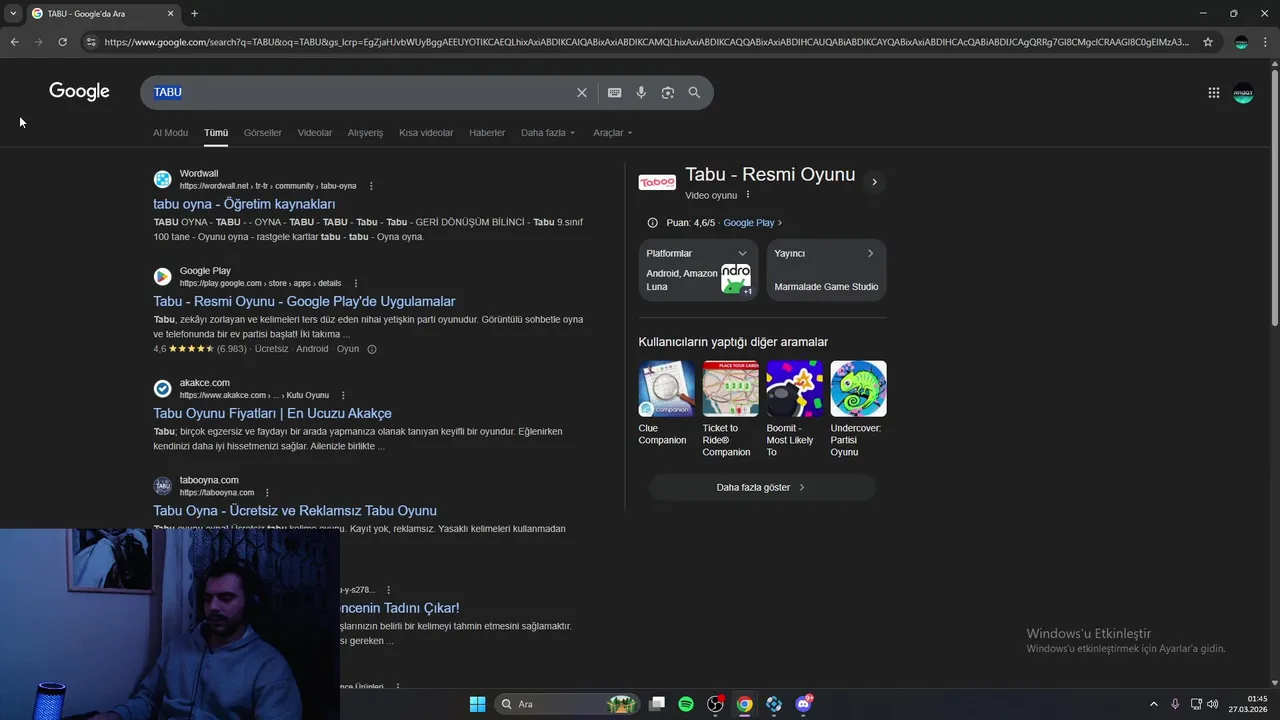Expand the Araçlar tools menu

612,133
